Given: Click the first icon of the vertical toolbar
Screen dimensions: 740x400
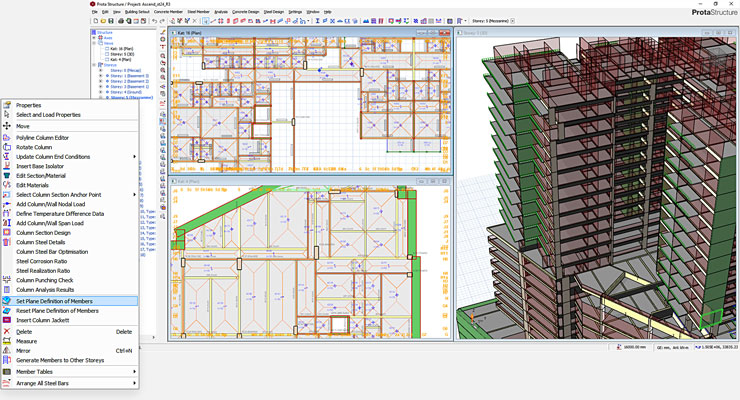Looking at the screenshot, I should tap(163, 32).
